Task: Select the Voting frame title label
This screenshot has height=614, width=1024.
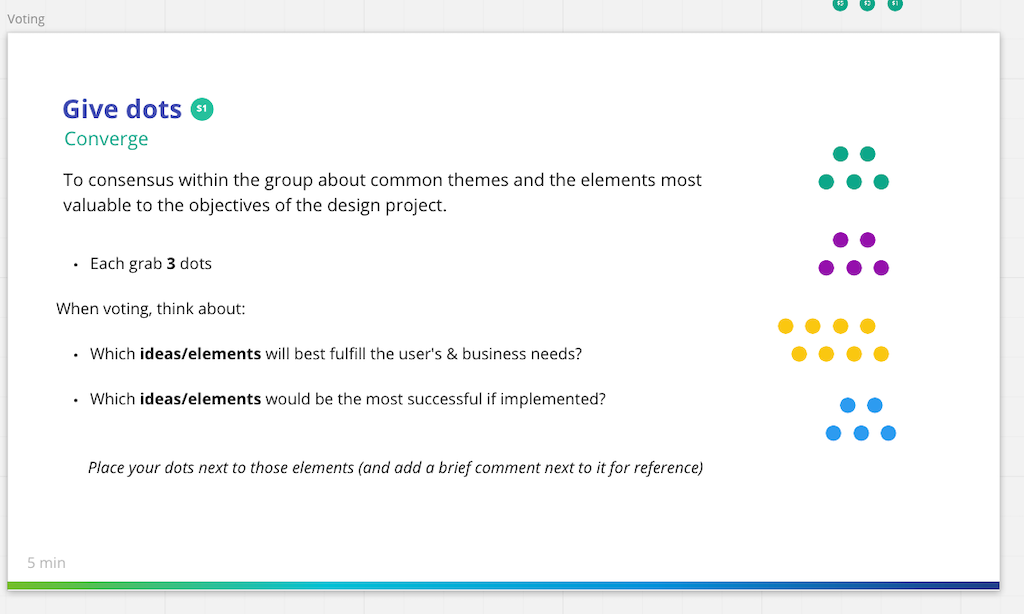Action: pos(26,19)
